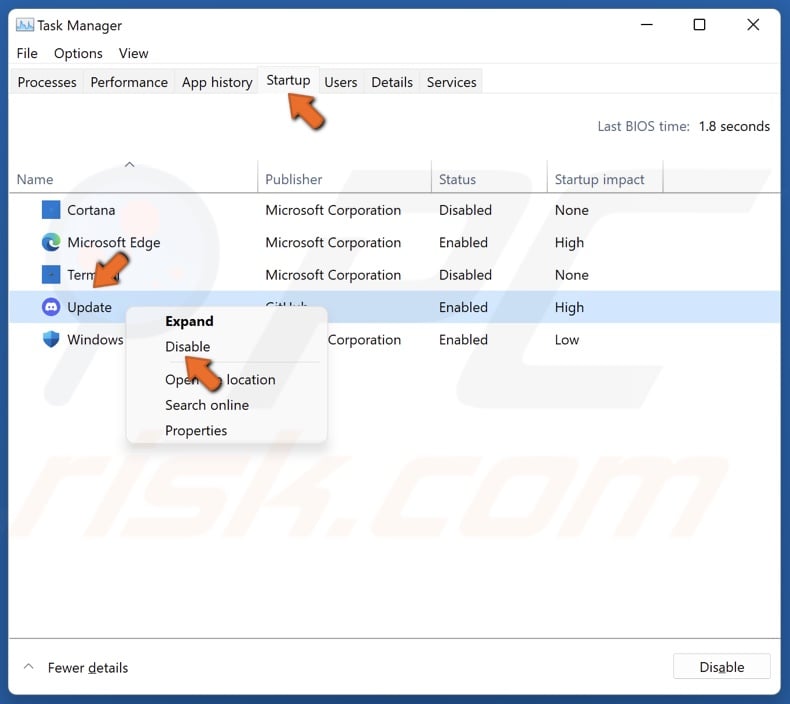
Task: Click the Name column sort arrow
Action: point(129,164)
